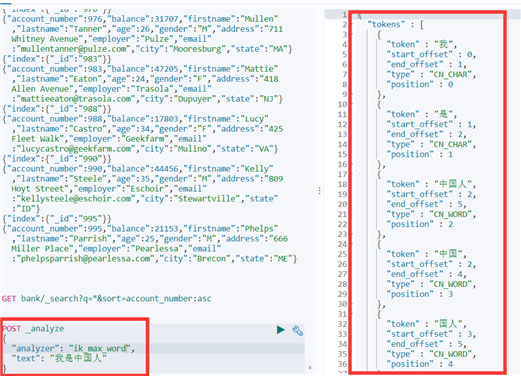Click the lucycastro@geekfarm.com email text
Screen dimensions: 521x376
pos(76,149)
